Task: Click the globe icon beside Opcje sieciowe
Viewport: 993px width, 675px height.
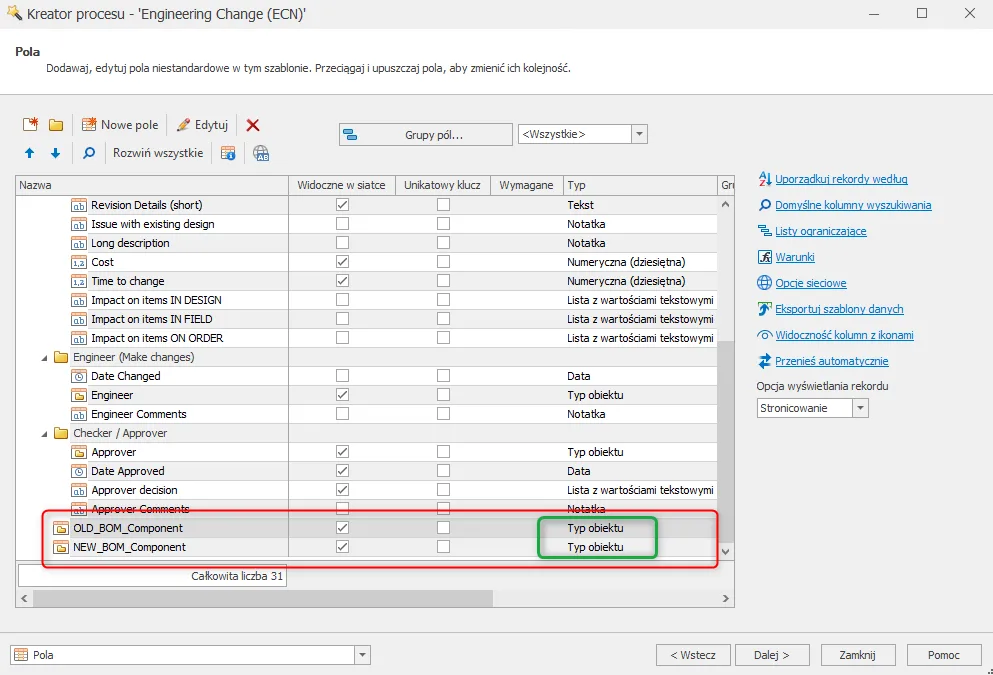Action: tap(764, 283)
